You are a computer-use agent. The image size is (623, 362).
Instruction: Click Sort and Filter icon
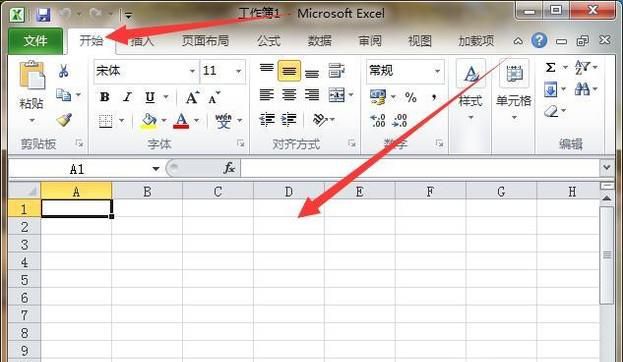582,68
